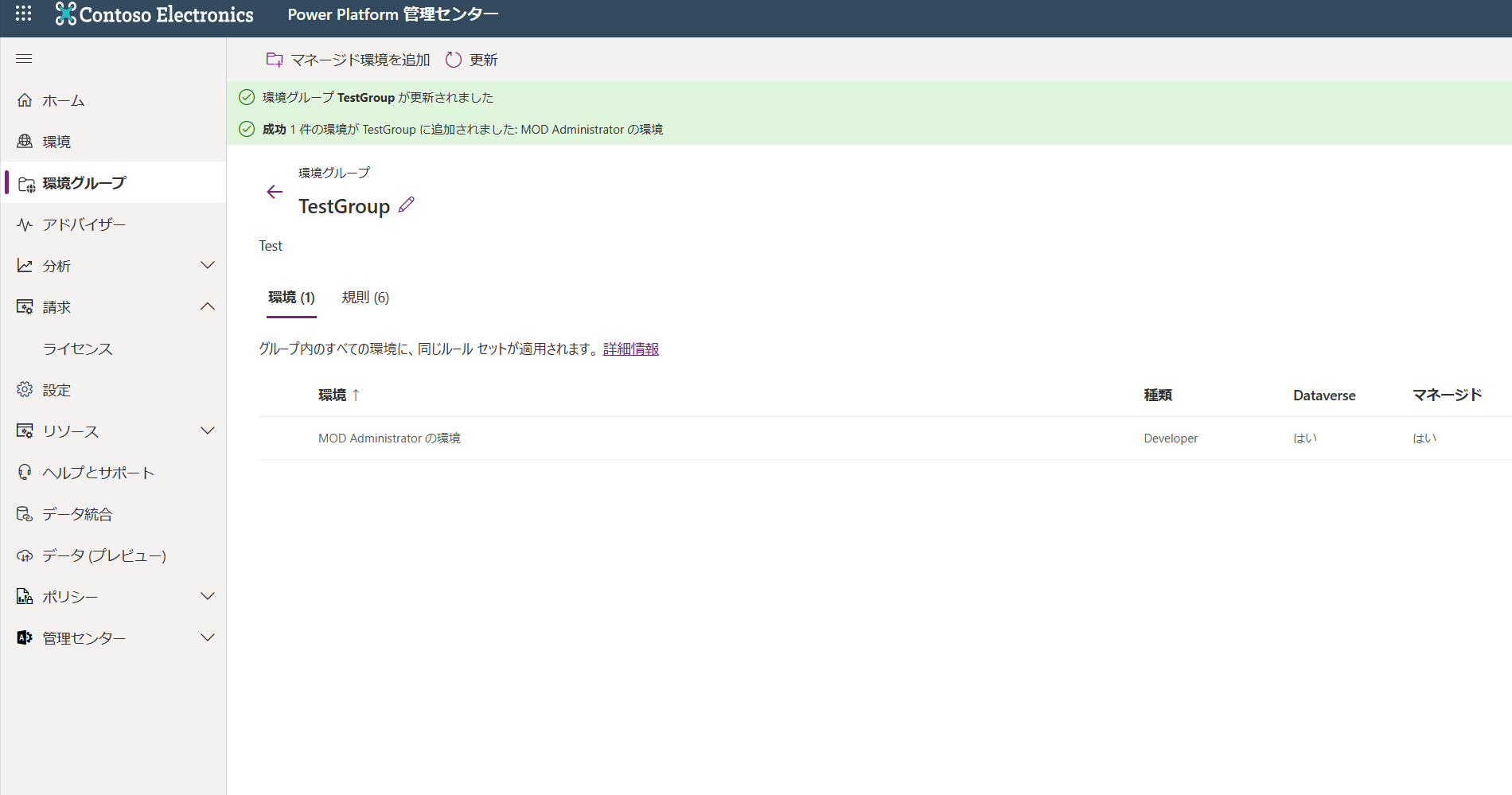Click the TestGroup updated success message
This screenshot has height=795, width=1512.
point(378,97)
